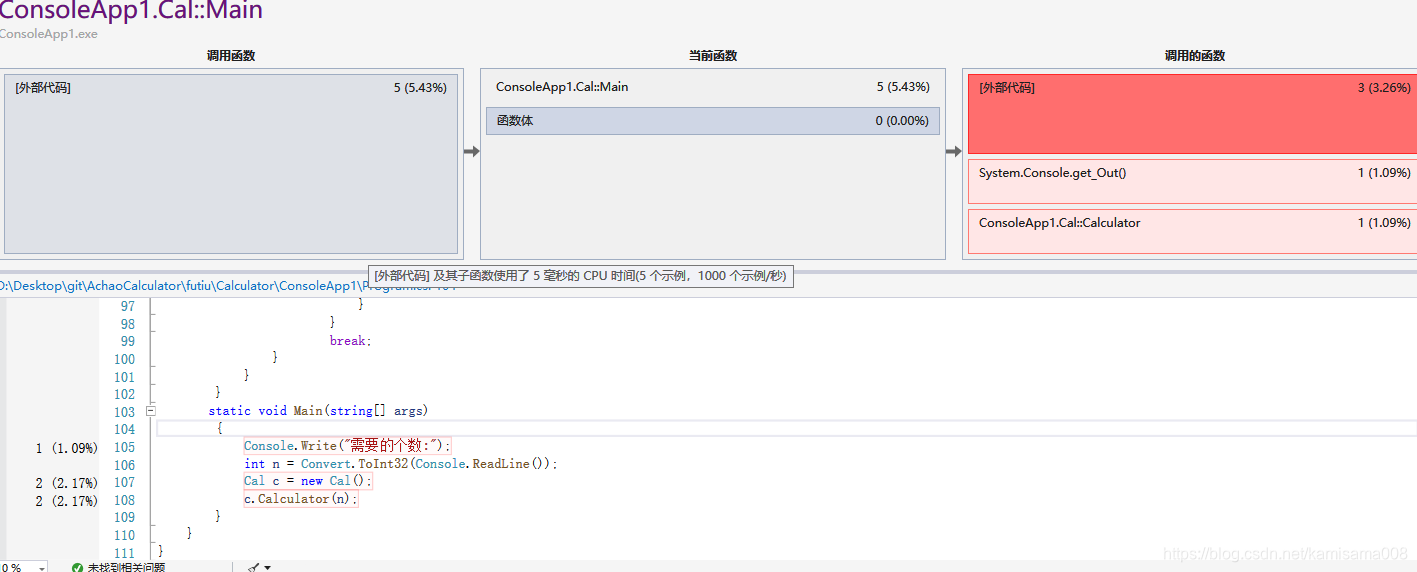
Task: Select the [外部代码] calling function box
Action: 231,164
